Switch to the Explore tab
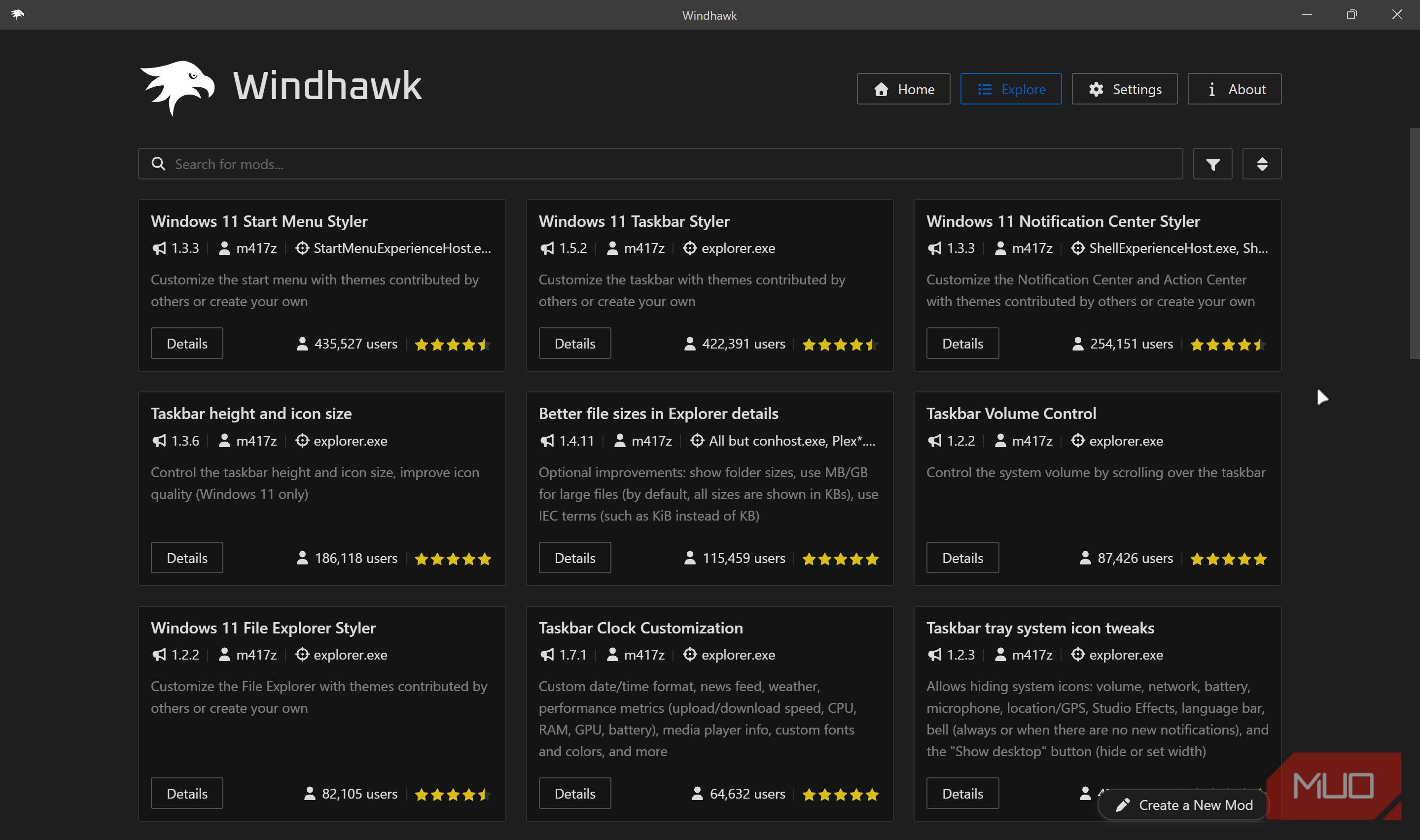Image resolution: width=1420 pixels, height=840 pixels. pyautogui.click(x=1011, y=89)
